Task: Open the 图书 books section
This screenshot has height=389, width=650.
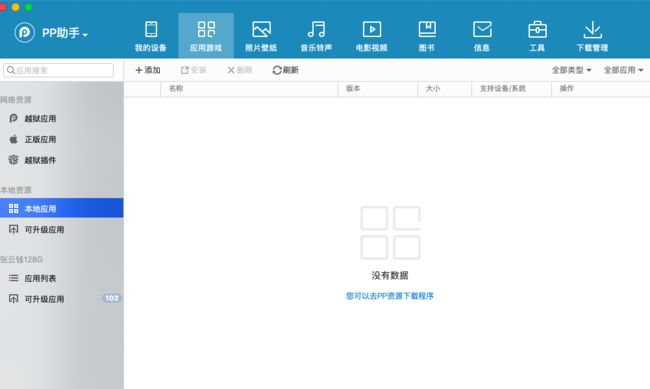Action: (x=427, y=36)
